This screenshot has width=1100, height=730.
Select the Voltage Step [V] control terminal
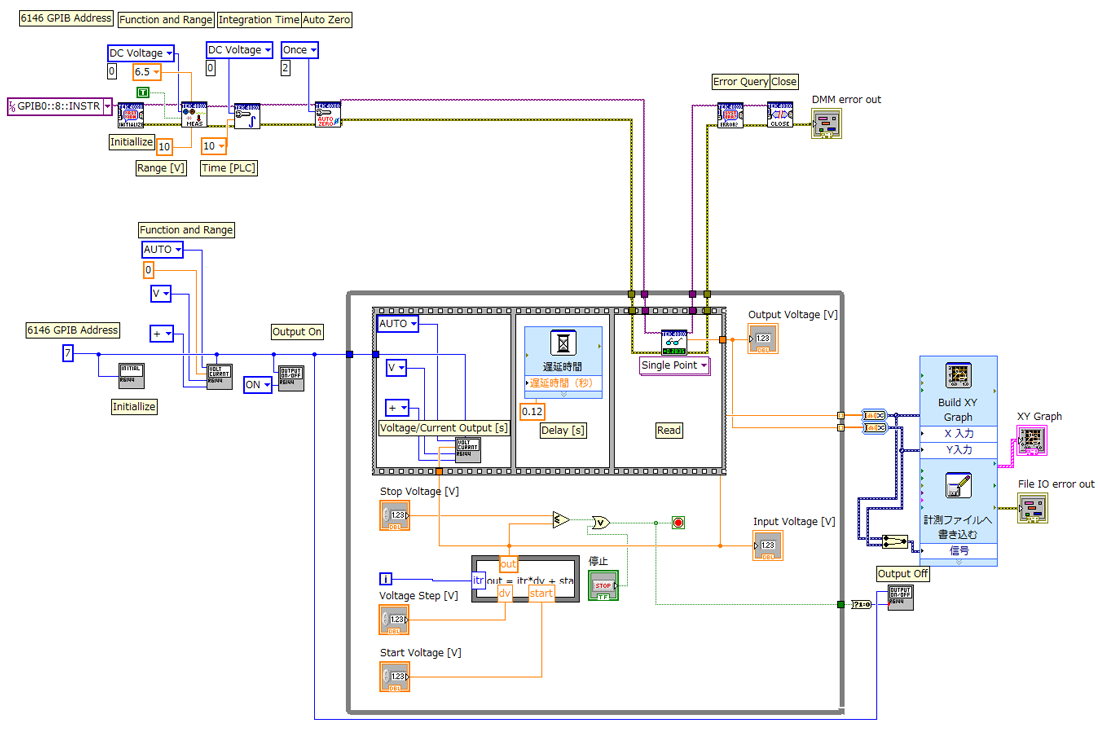[394, 620]
